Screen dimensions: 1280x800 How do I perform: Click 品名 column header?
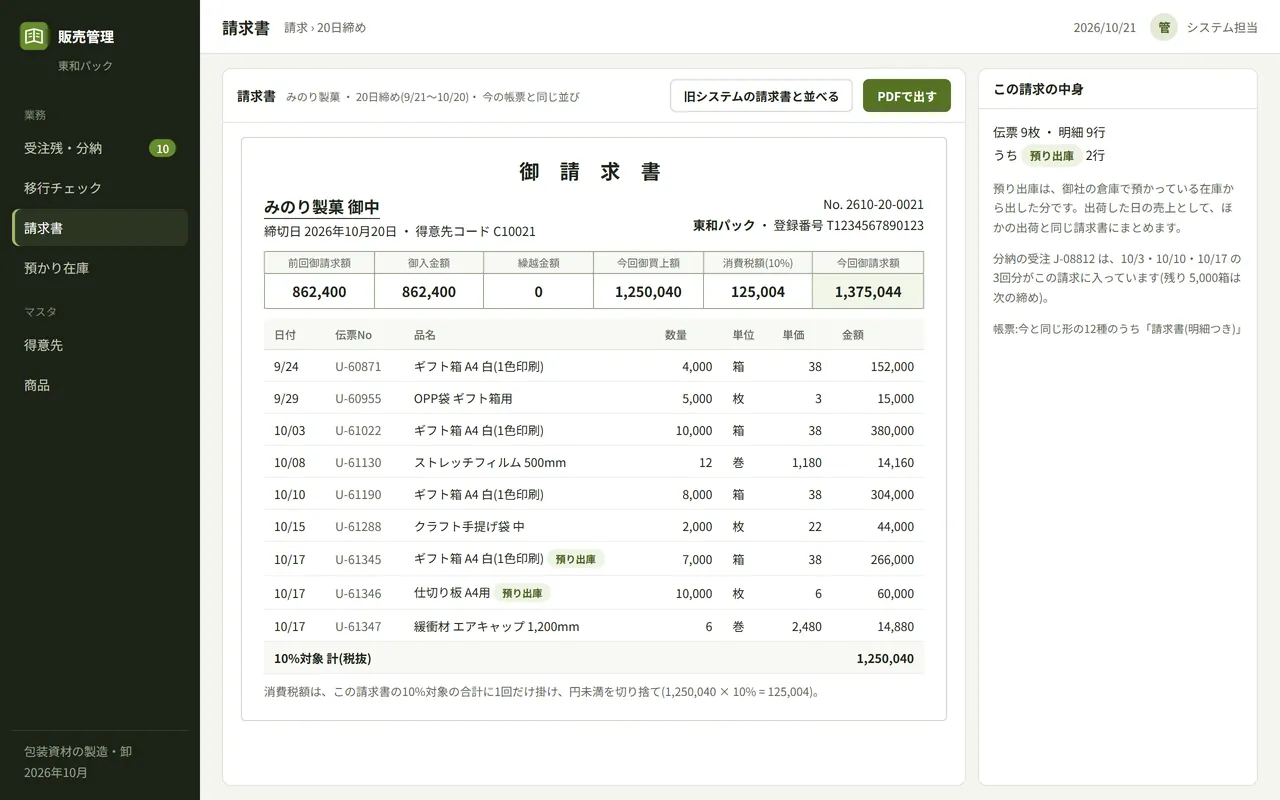pos(425,335)
